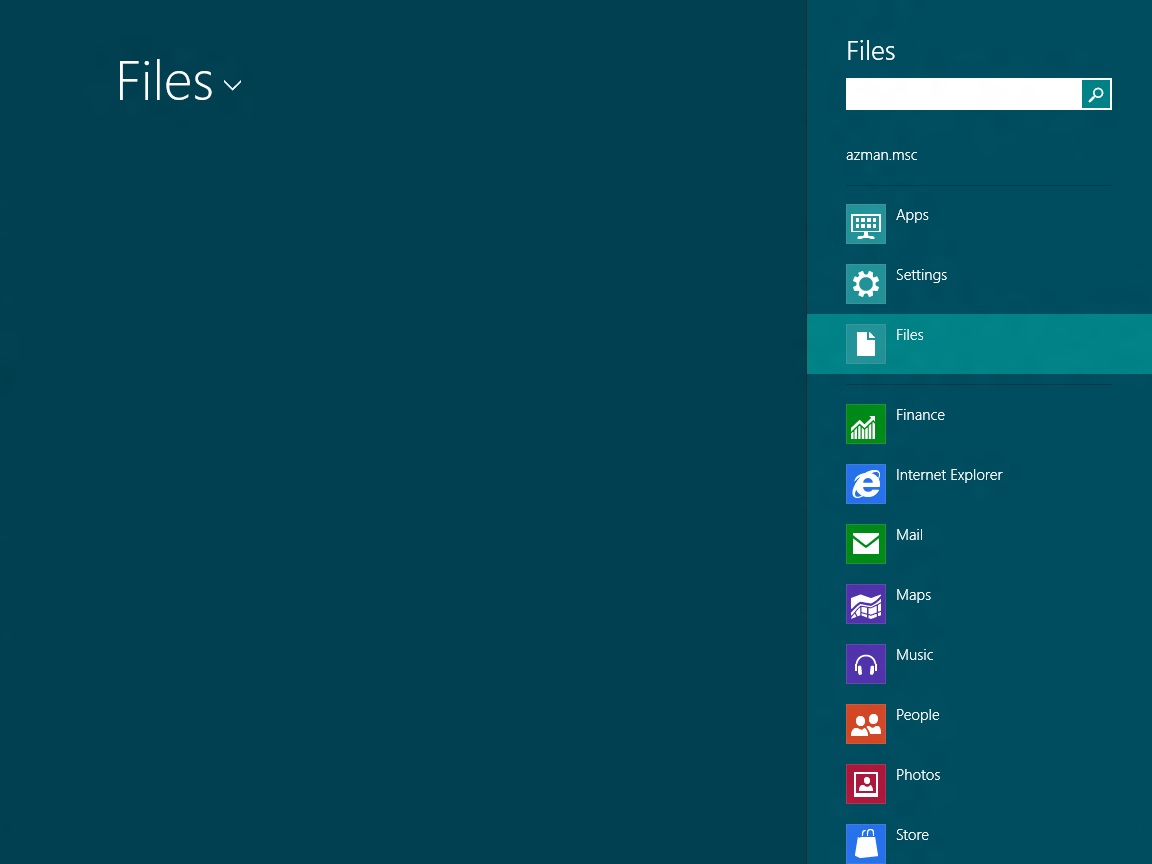The image size is (1152, 864).
Task: Click the Photos label in the list
Action: [x=918, y=775]
